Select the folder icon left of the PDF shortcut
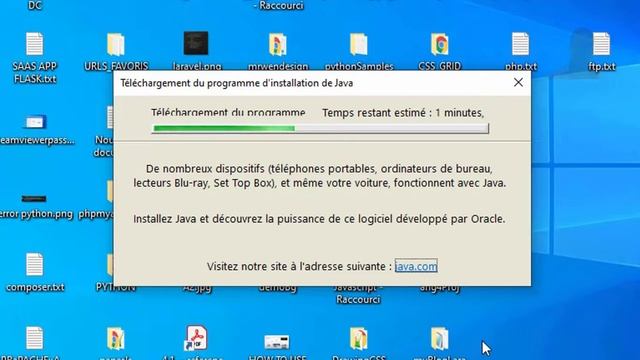Image resolution: width=640 pixels, height=360 pixels. pyautogui.click(x=116, y=338)
